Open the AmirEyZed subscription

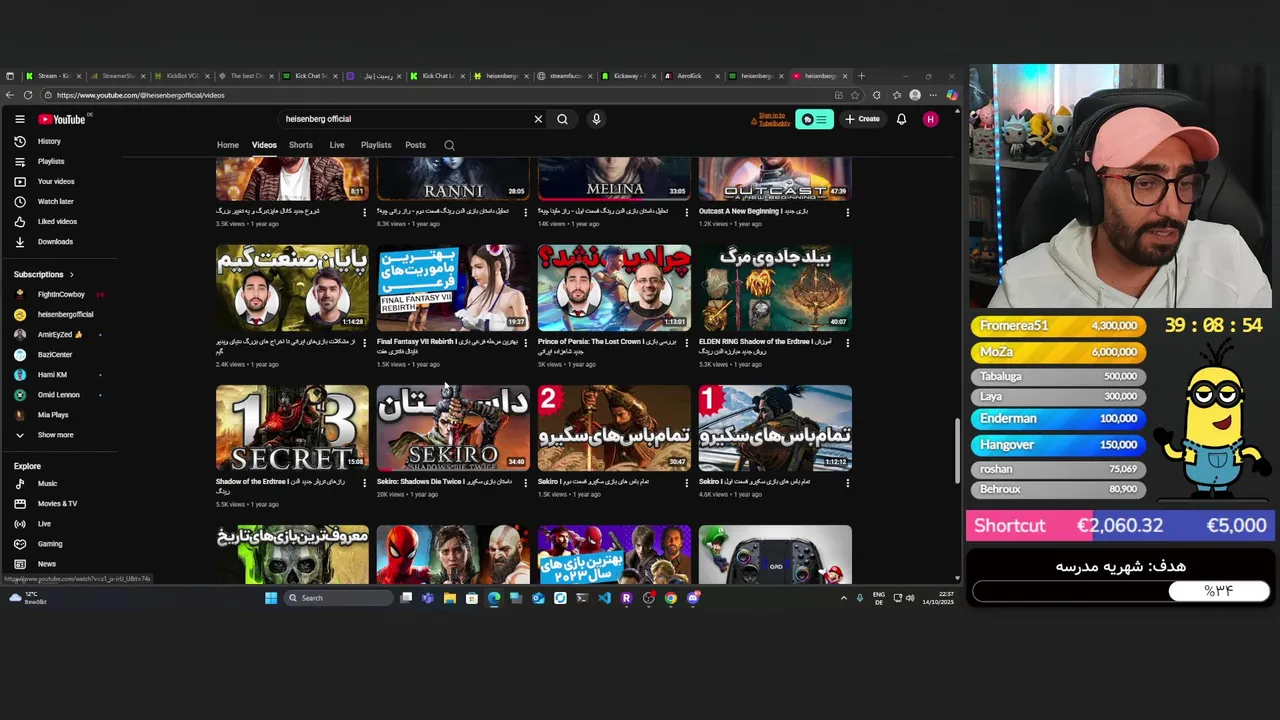click(60, 334)
